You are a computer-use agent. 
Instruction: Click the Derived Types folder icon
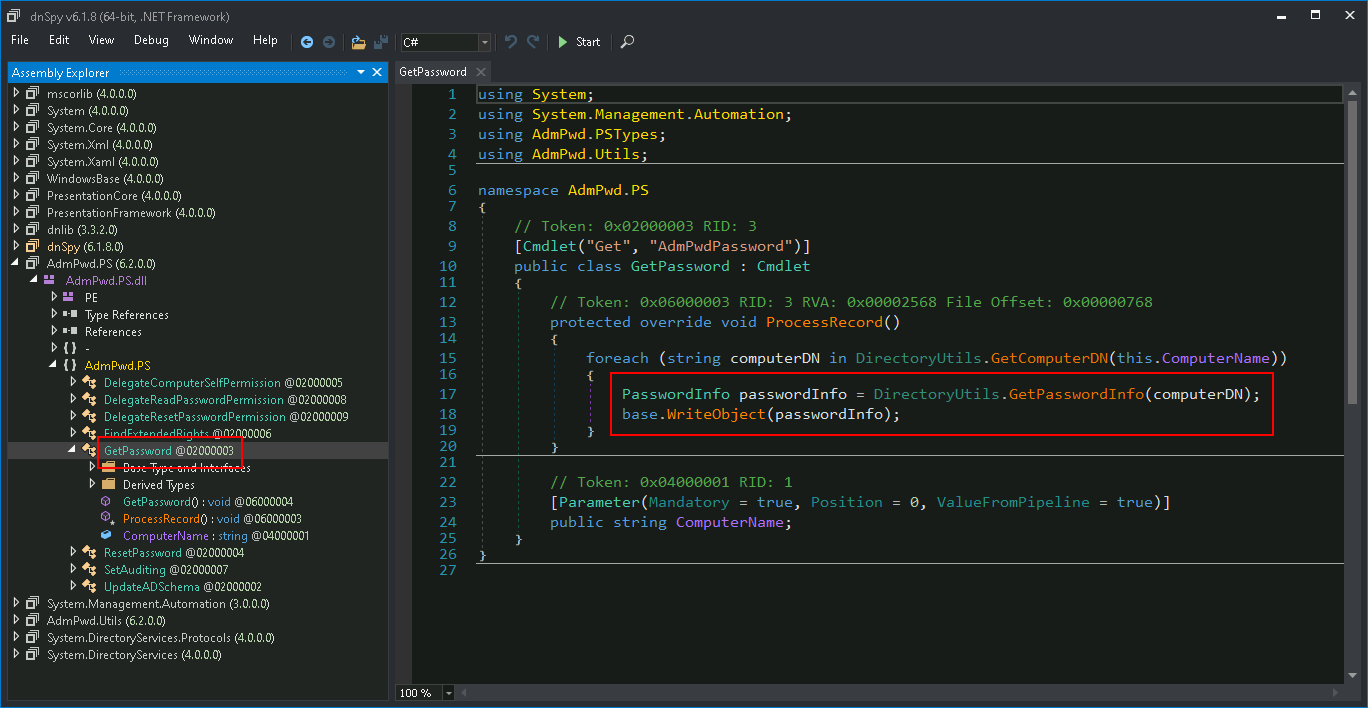pyautogui.click(x=108, y=484)
